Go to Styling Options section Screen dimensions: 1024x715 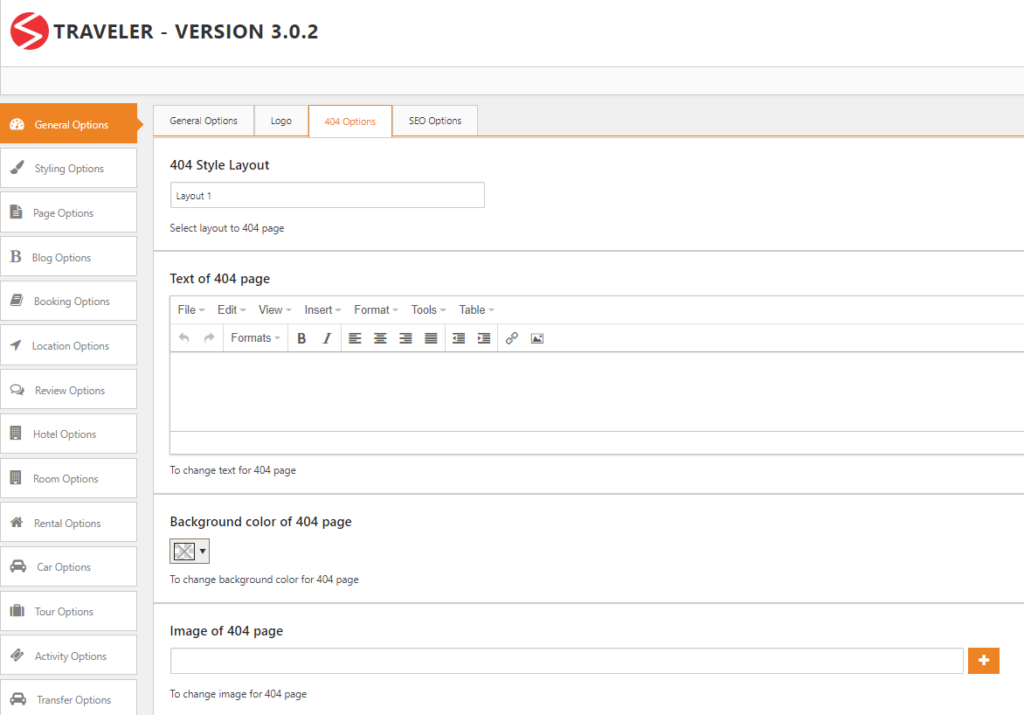click(x=68, y=169)
